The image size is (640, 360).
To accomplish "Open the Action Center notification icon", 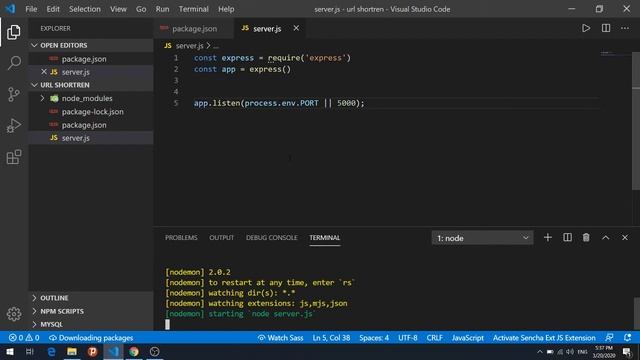I will point(627,351).
